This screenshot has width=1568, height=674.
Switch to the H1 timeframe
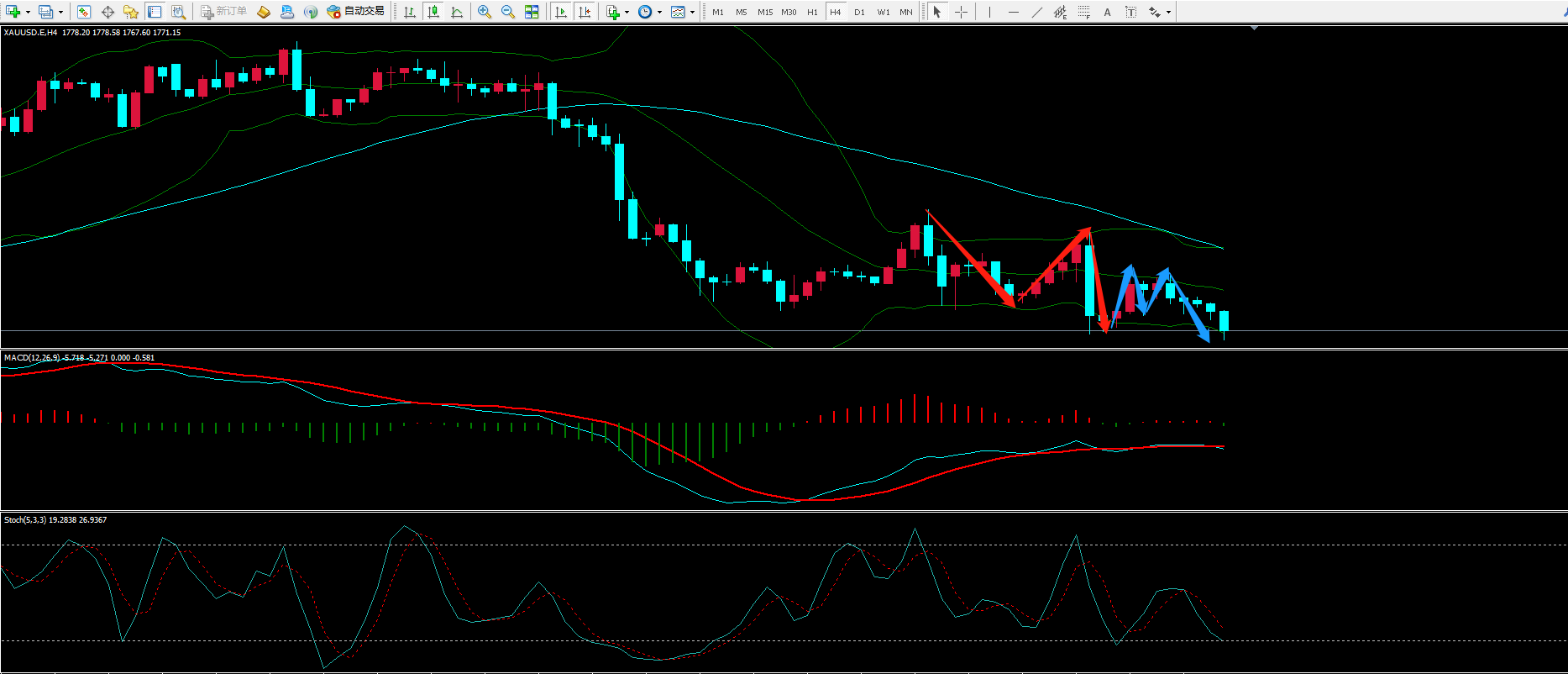tap(812, 12)
